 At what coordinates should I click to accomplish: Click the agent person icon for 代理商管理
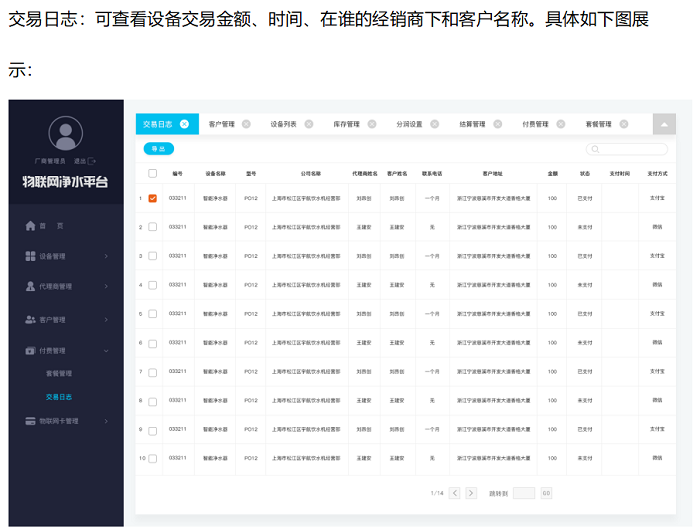(x=30, y=286)
